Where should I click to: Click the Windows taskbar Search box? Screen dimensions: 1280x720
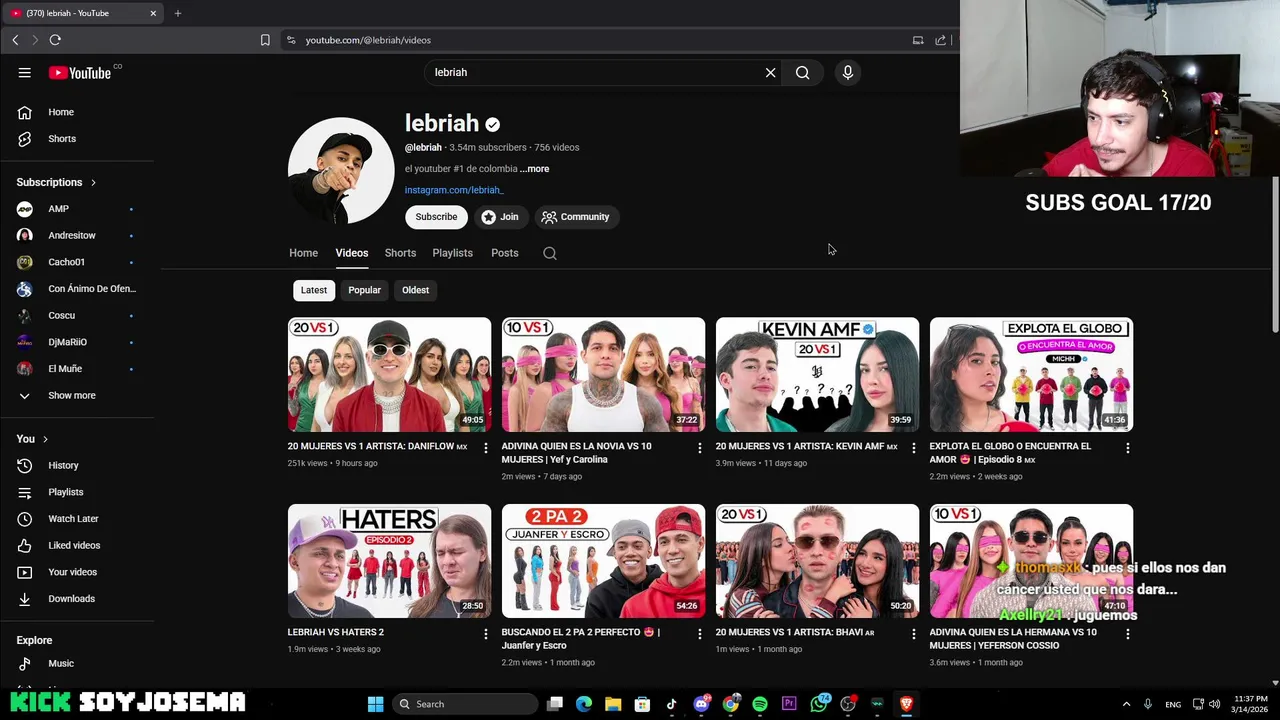tap(464, 704)
